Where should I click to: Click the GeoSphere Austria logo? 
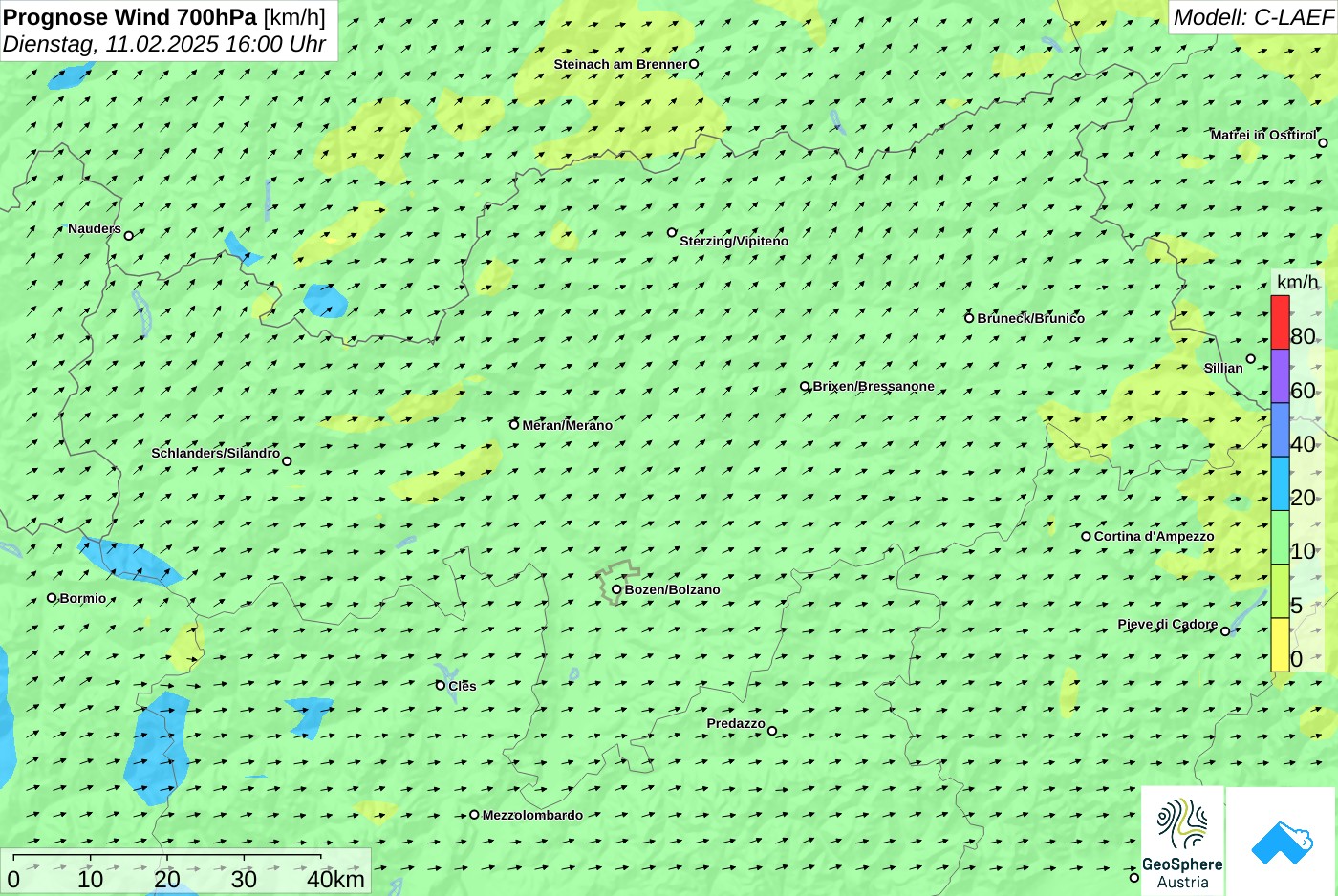[x=1182, y=841]
